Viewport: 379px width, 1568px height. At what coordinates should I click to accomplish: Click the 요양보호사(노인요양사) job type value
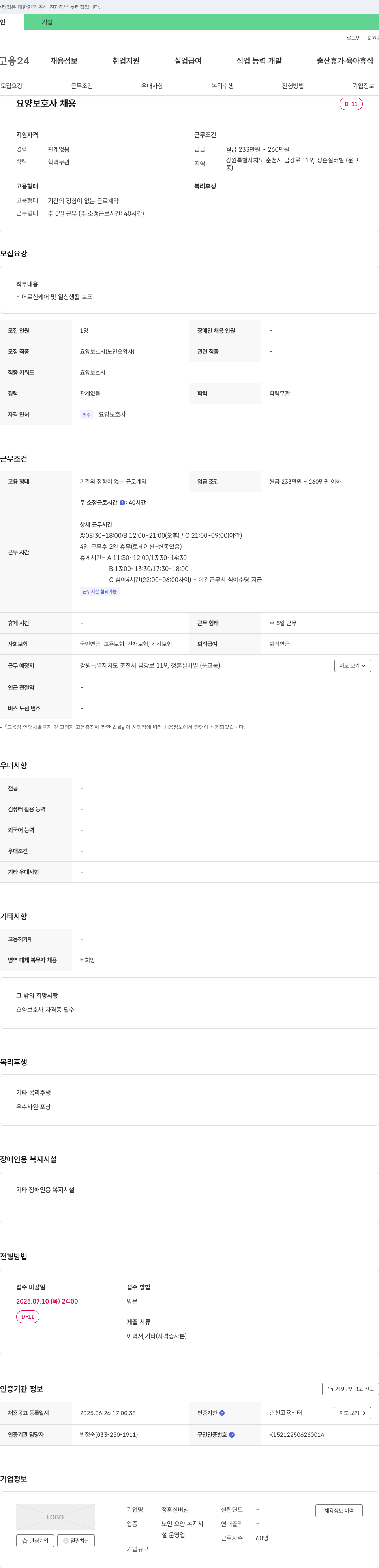pos(107,352)
